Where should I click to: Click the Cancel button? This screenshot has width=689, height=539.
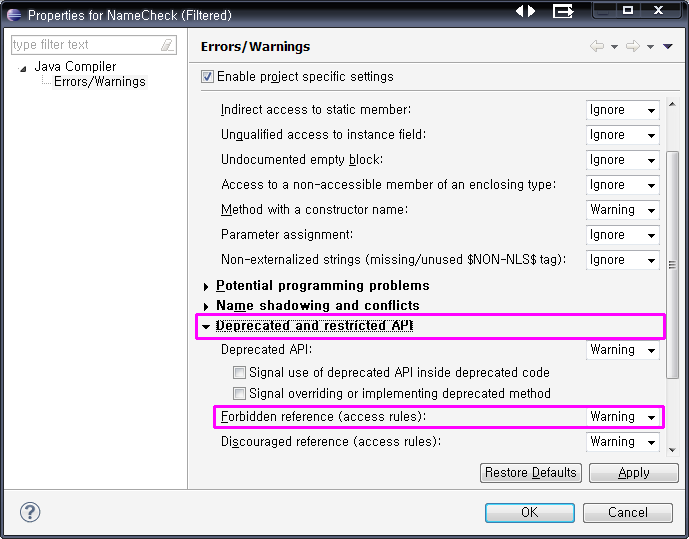tap(627, 513)
